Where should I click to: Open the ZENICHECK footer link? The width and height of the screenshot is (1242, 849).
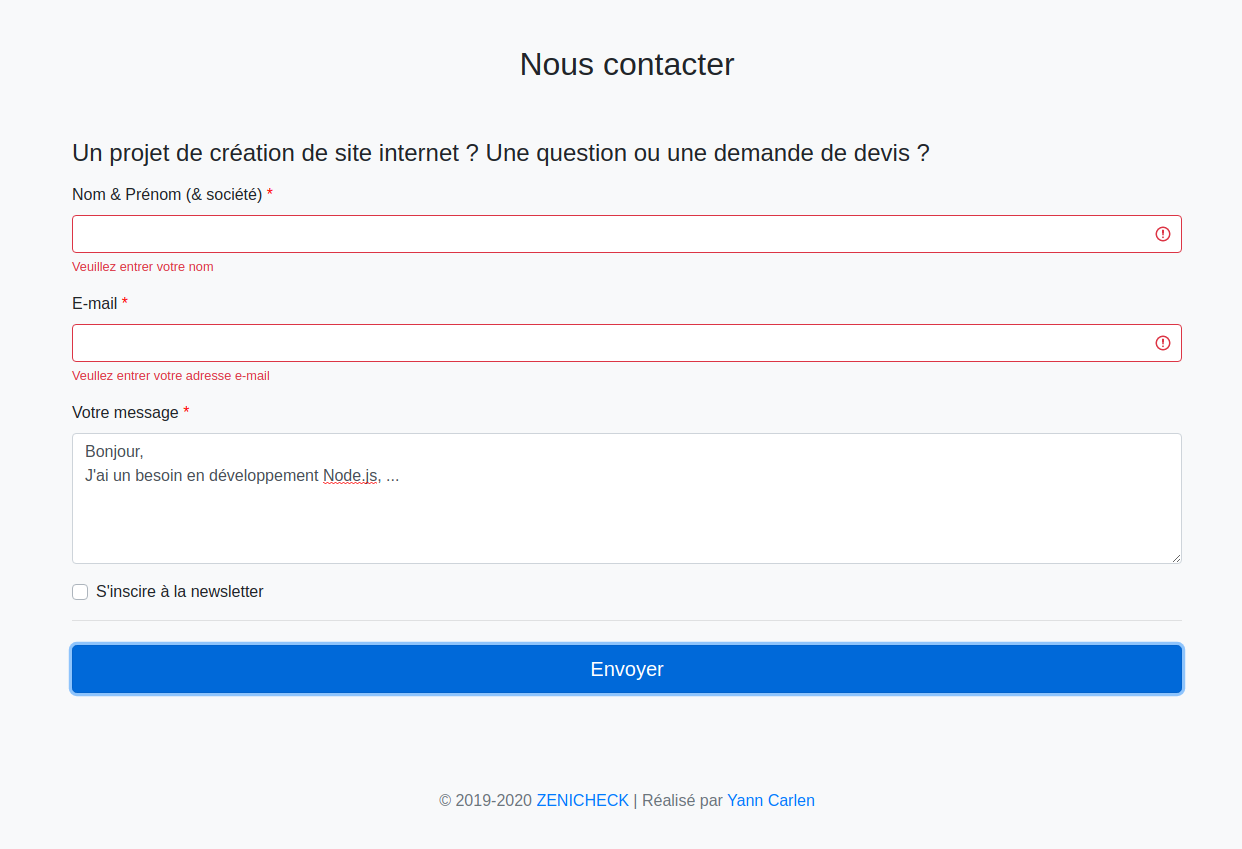point(583,800)
